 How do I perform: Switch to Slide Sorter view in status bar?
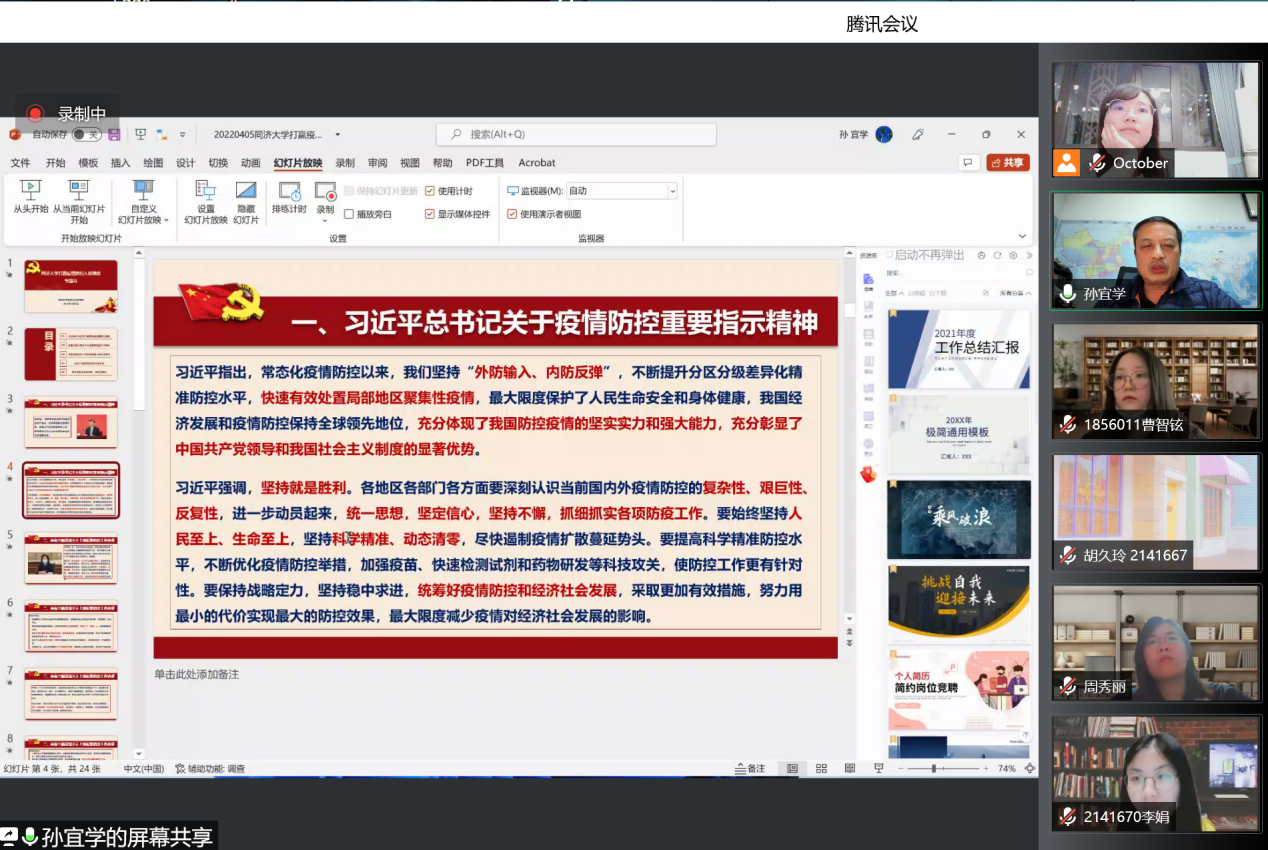(821, 769)
